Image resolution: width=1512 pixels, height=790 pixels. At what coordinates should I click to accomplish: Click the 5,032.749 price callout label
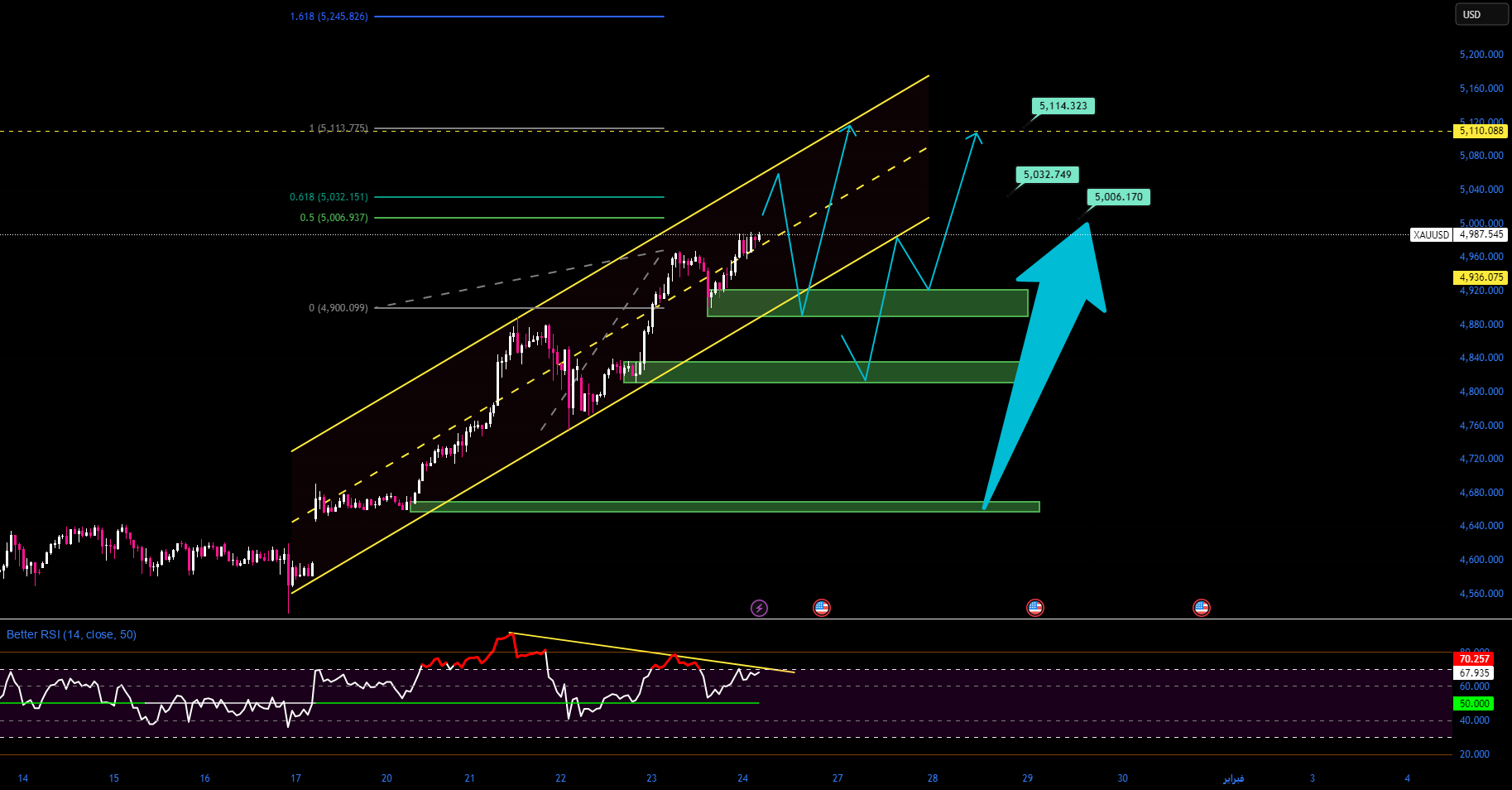(1047, 175)
